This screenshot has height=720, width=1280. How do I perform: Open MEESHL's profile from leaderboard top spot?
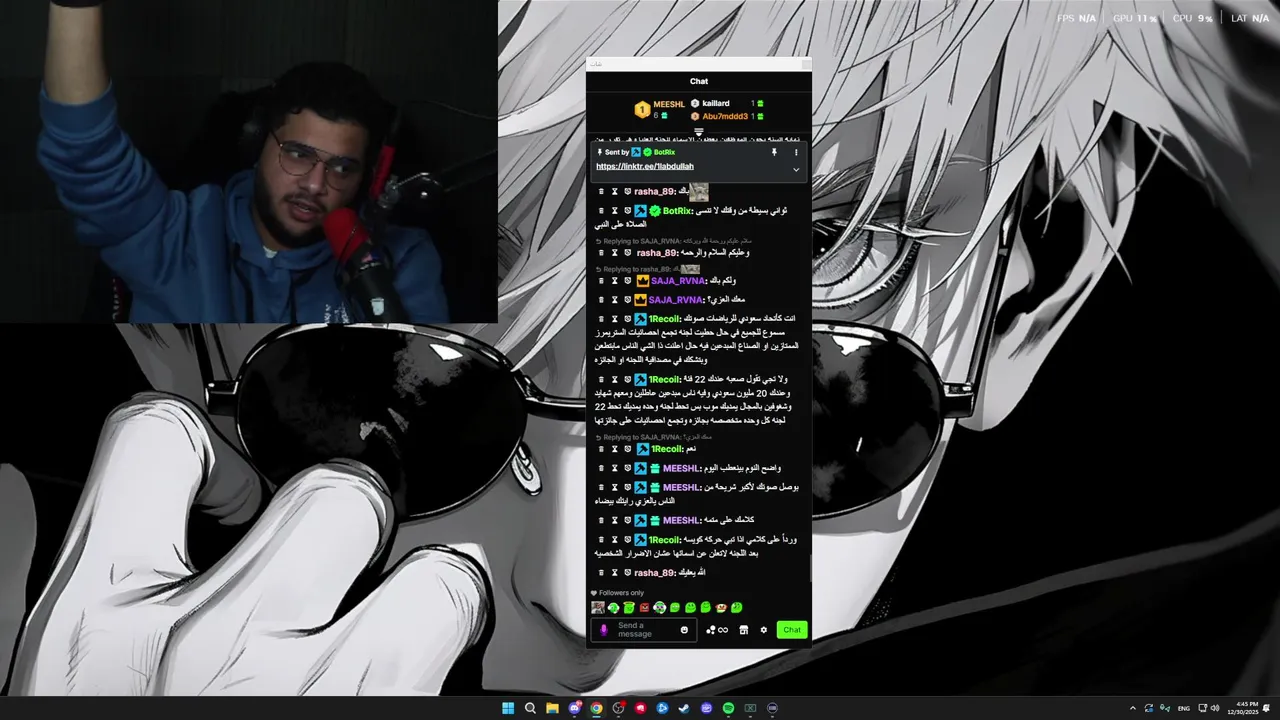pyautogui.click(x=660, y=109)
